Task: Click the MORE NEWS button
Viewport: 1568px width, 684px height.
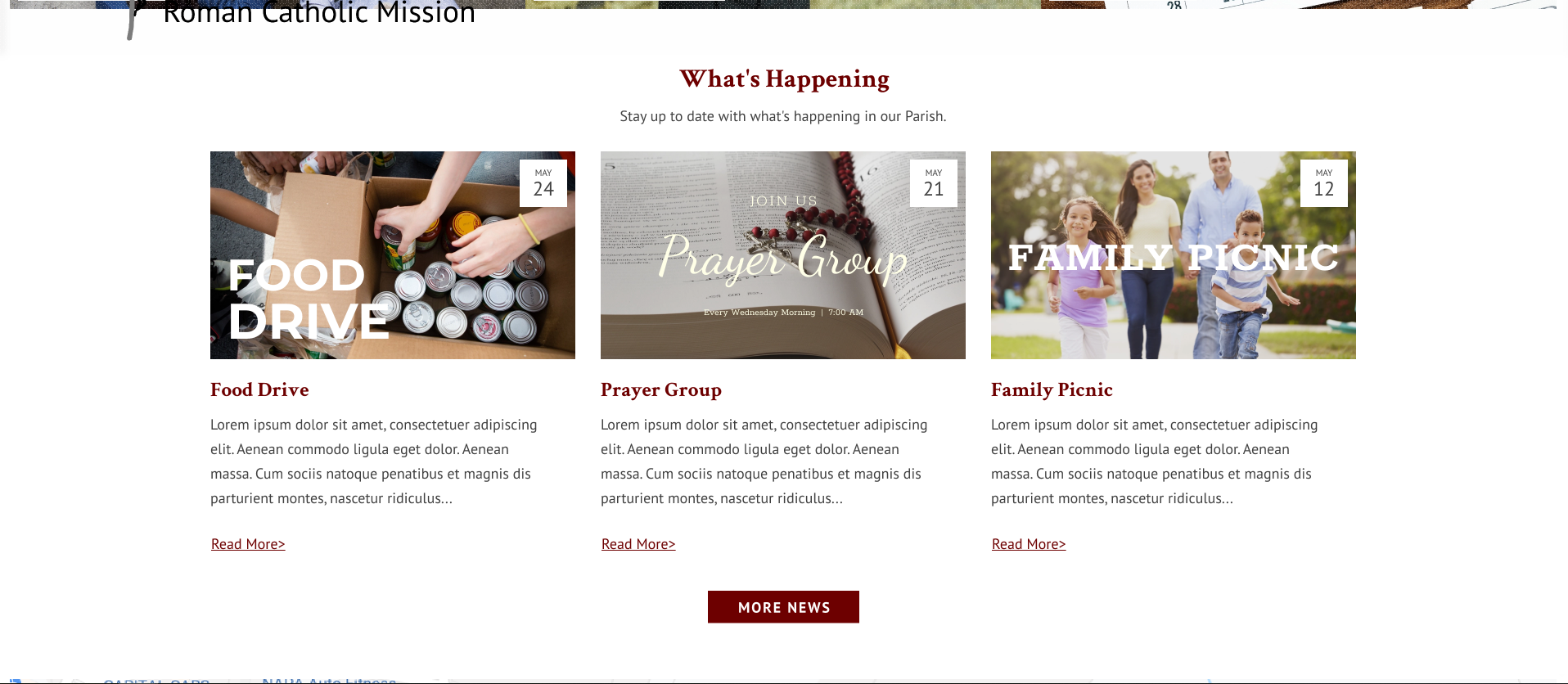Action: tap(783, 607)
